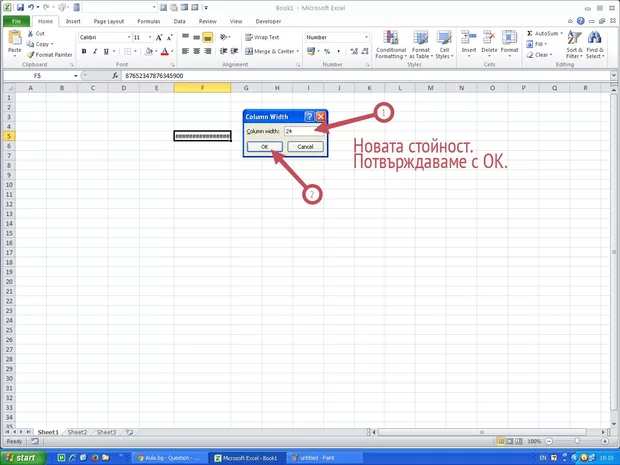Open the Formulas ribbon tab
Image resolution: width=620 pixels, height=465 pixels.
point(148,20)
